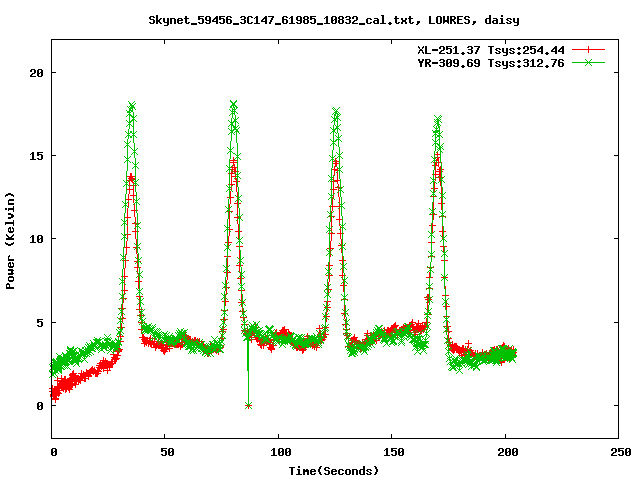Select the YR-309.69 Tsys:312.76 legend entry

491,63
